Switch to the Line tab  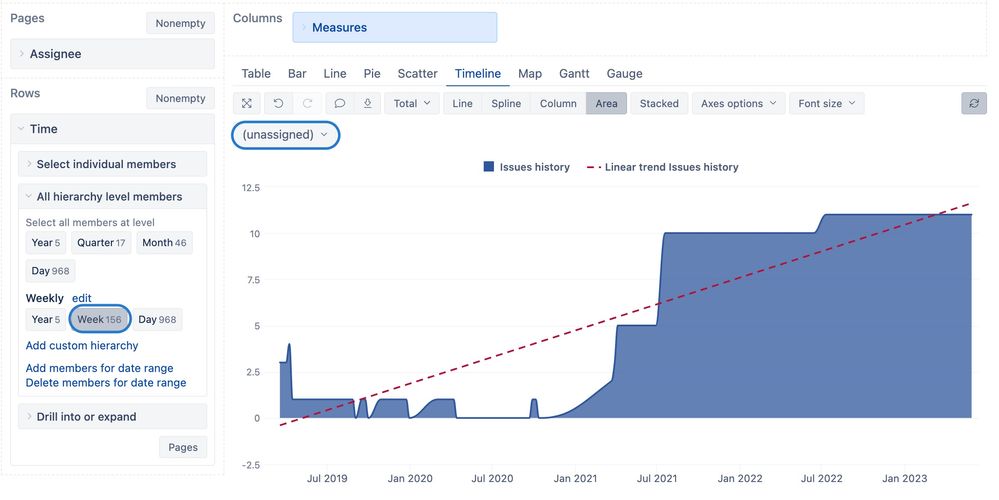pos(334,74)
